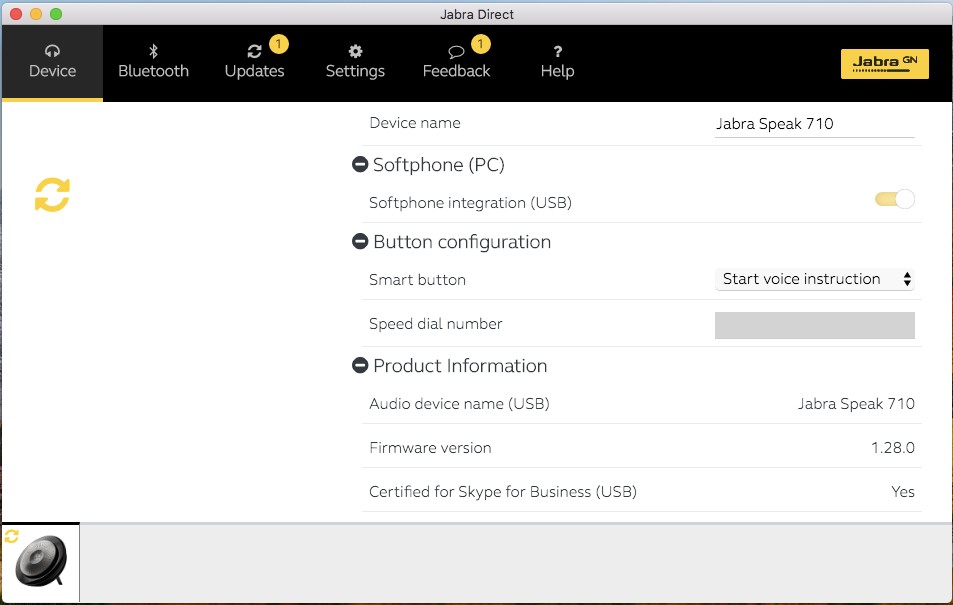Click the Feedback notification badge
The height and width of the screenshot is (605, 953).
(x=480, y=44)
